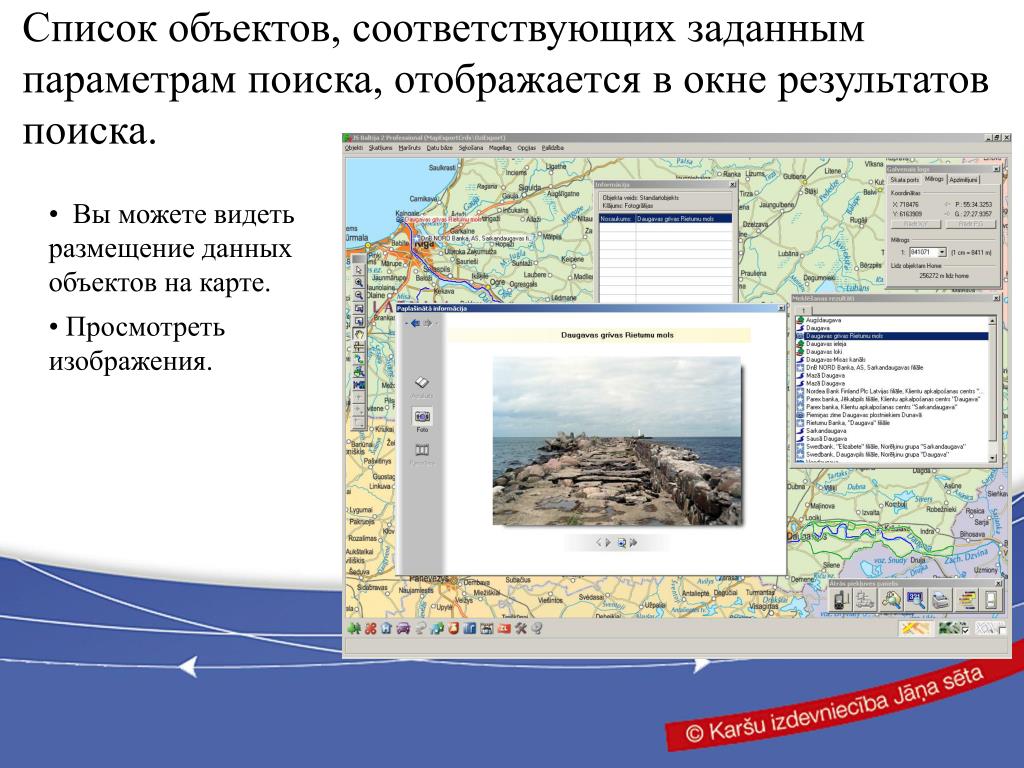Close the search results panel
This screenshot has width=1024, height=768.
pyautogui.click(x=997, y=298)
